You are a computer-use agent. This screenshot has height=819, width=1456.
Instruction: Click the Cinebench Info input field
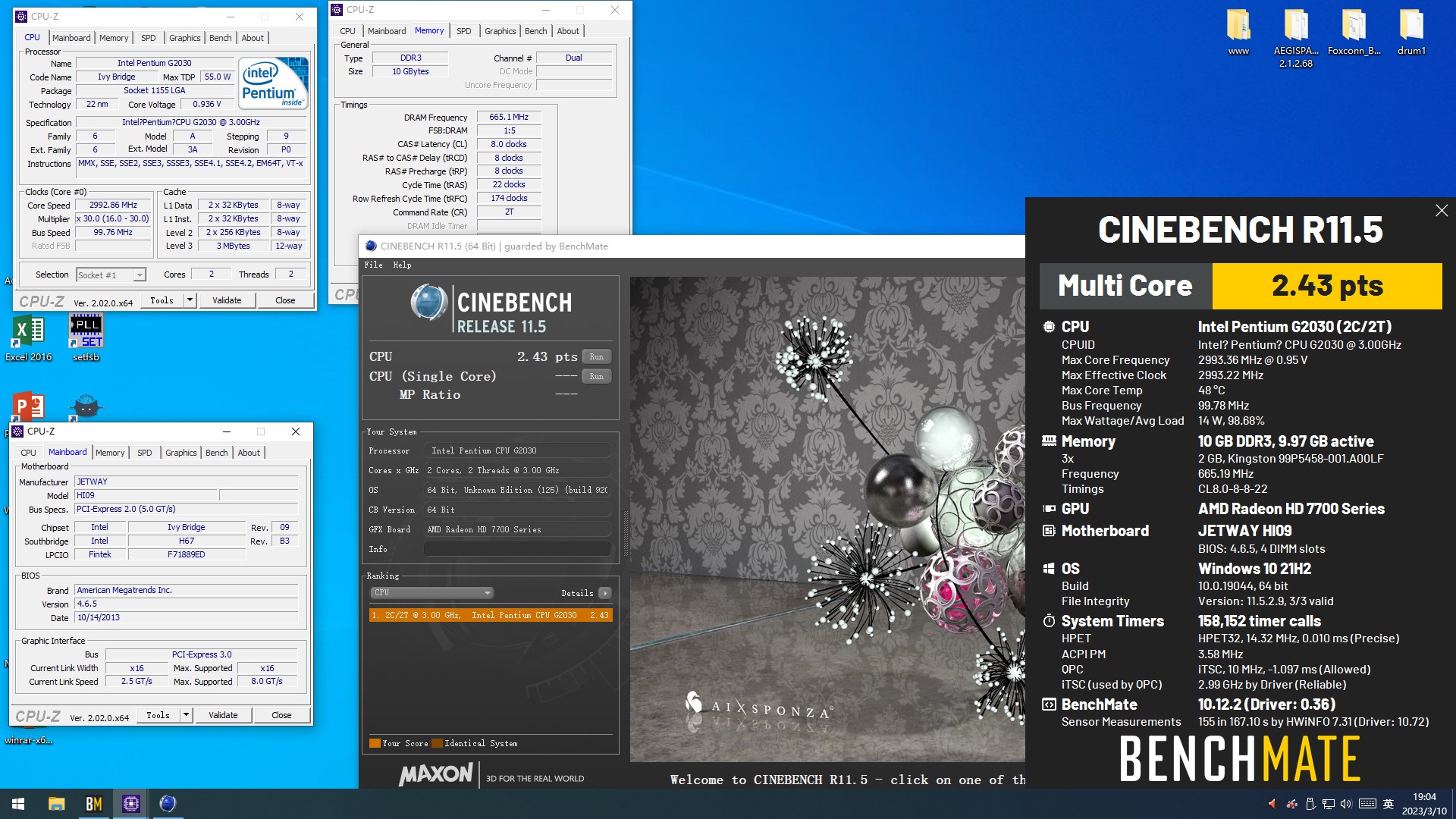pyautogui.click(x=517, y=549)
